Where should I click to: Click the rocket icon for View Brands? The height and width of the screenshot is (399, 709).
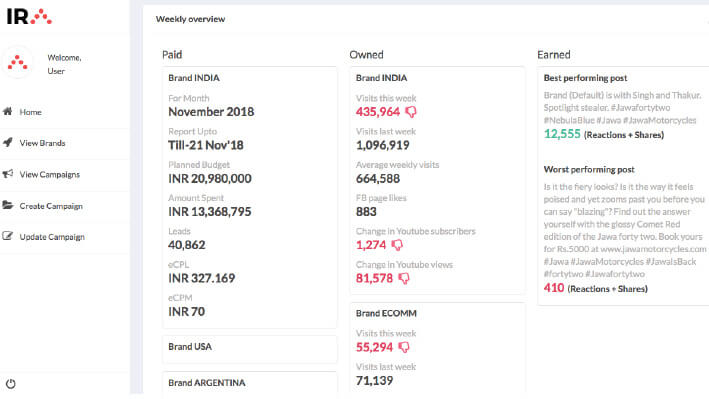coord(8,142)
